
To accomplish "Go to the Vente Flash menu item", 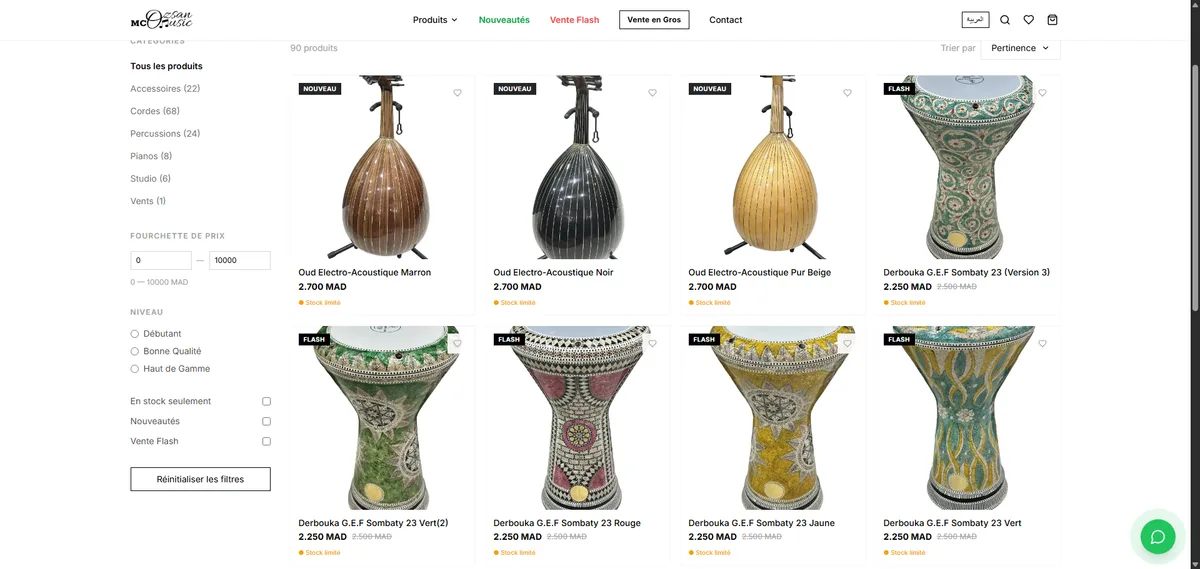I will coord(575,20).
